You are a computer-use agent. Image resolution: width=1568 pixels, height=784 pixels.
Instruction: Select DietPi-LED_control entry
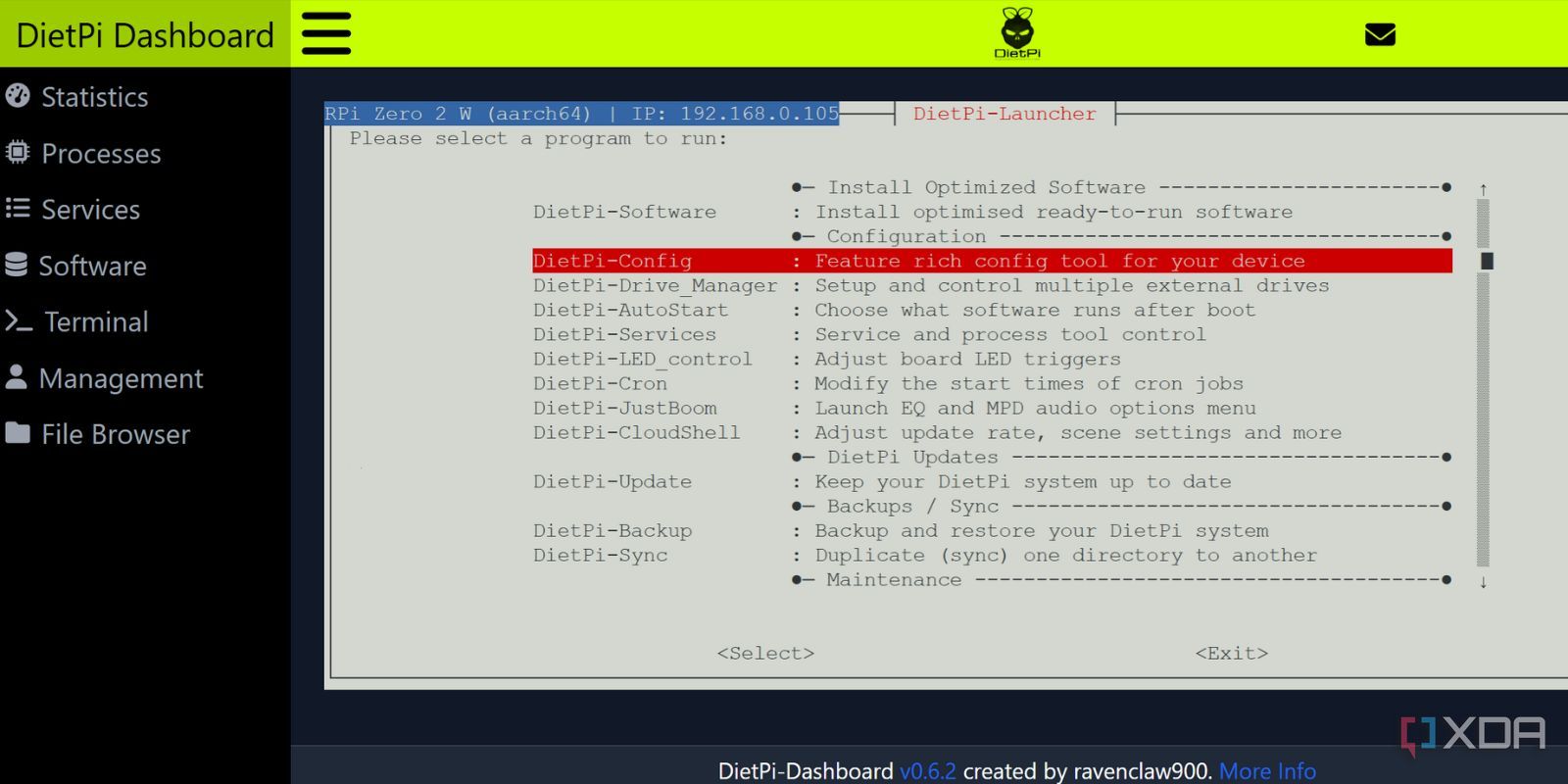[643, 359]
